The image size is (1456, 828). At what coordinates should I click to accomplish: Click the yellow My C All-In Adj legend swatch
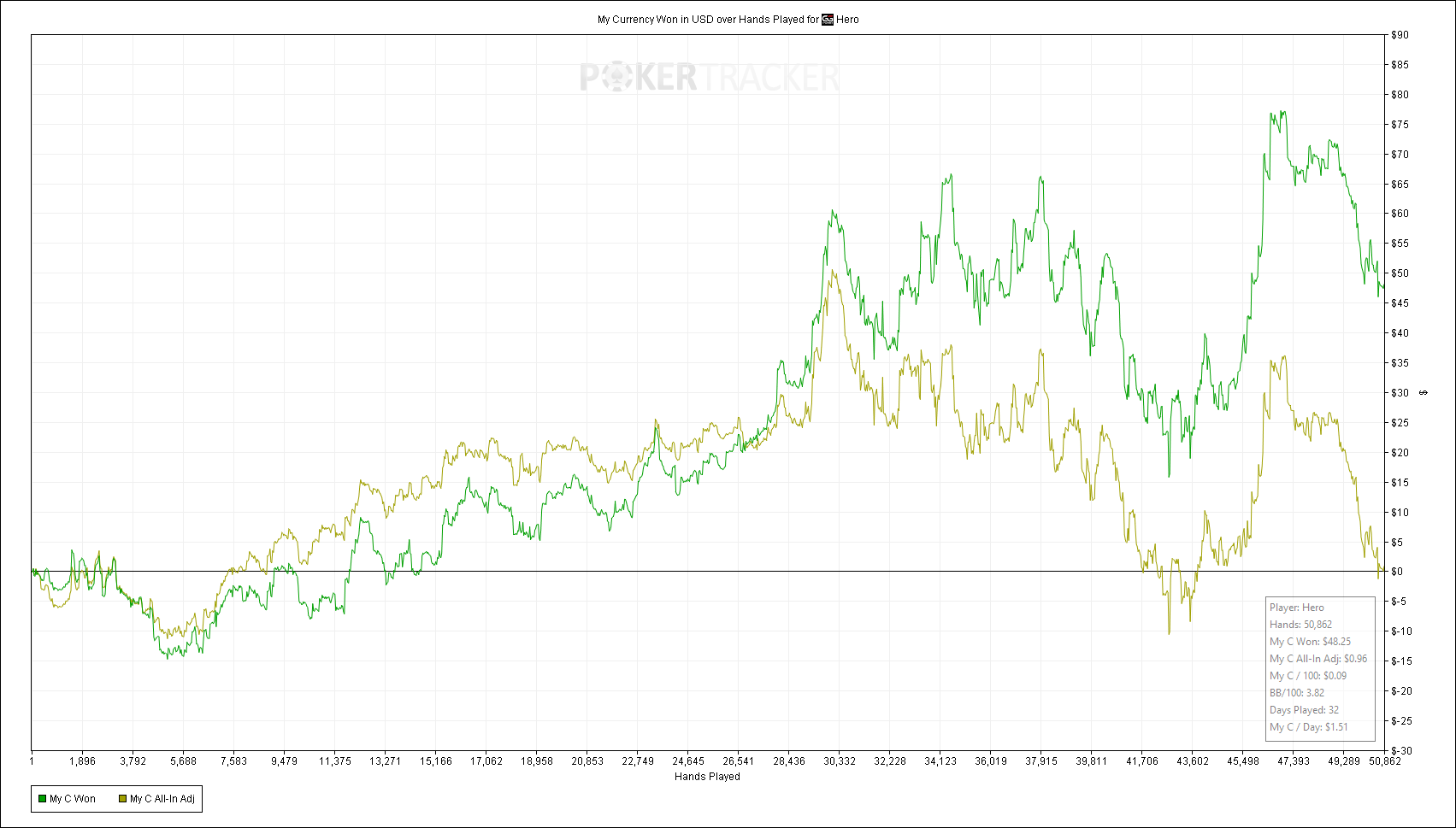pos(122,799)
